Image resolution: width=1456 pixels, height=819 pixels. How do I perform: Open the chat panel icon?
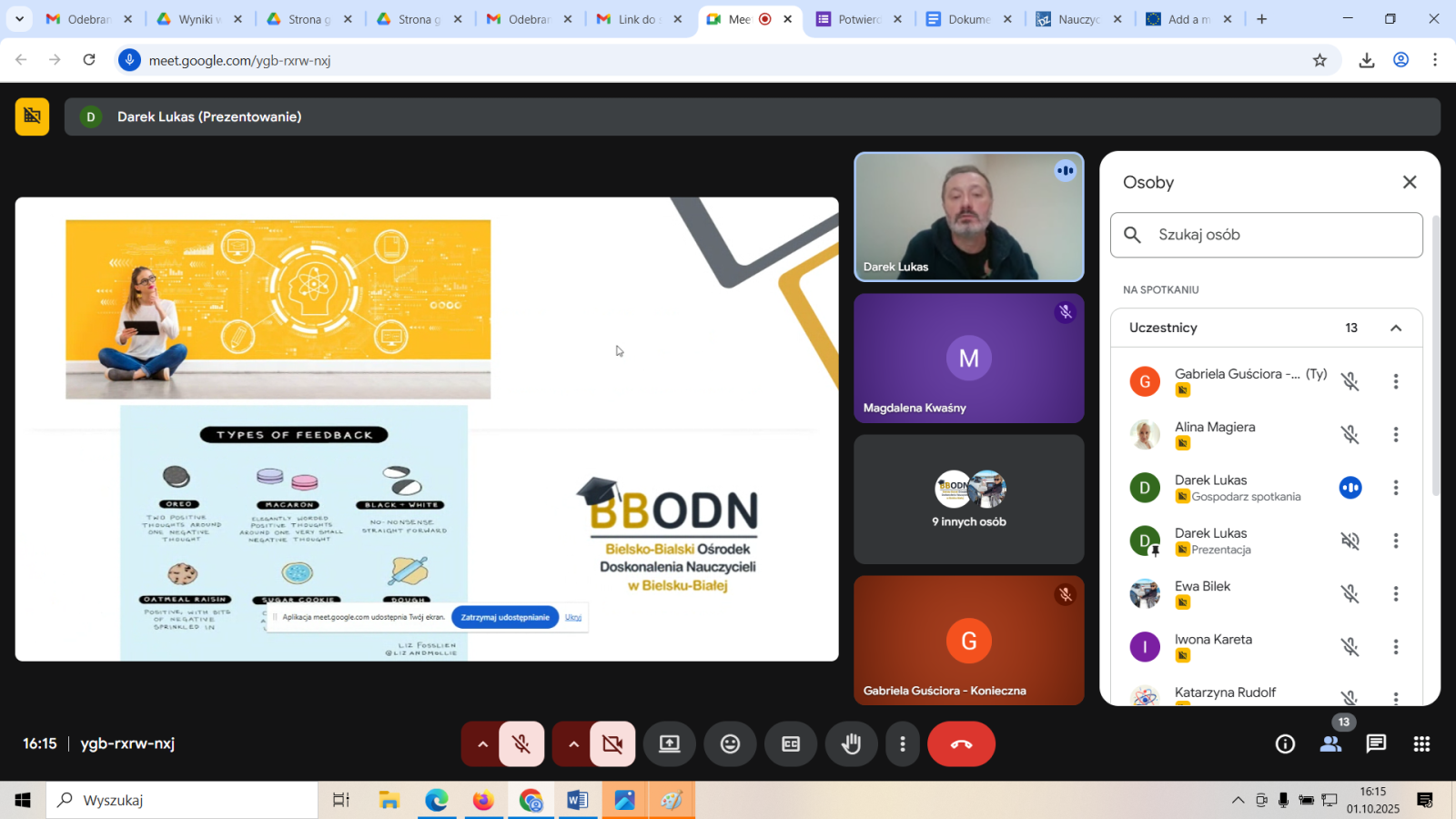[x=1376, y=744]
